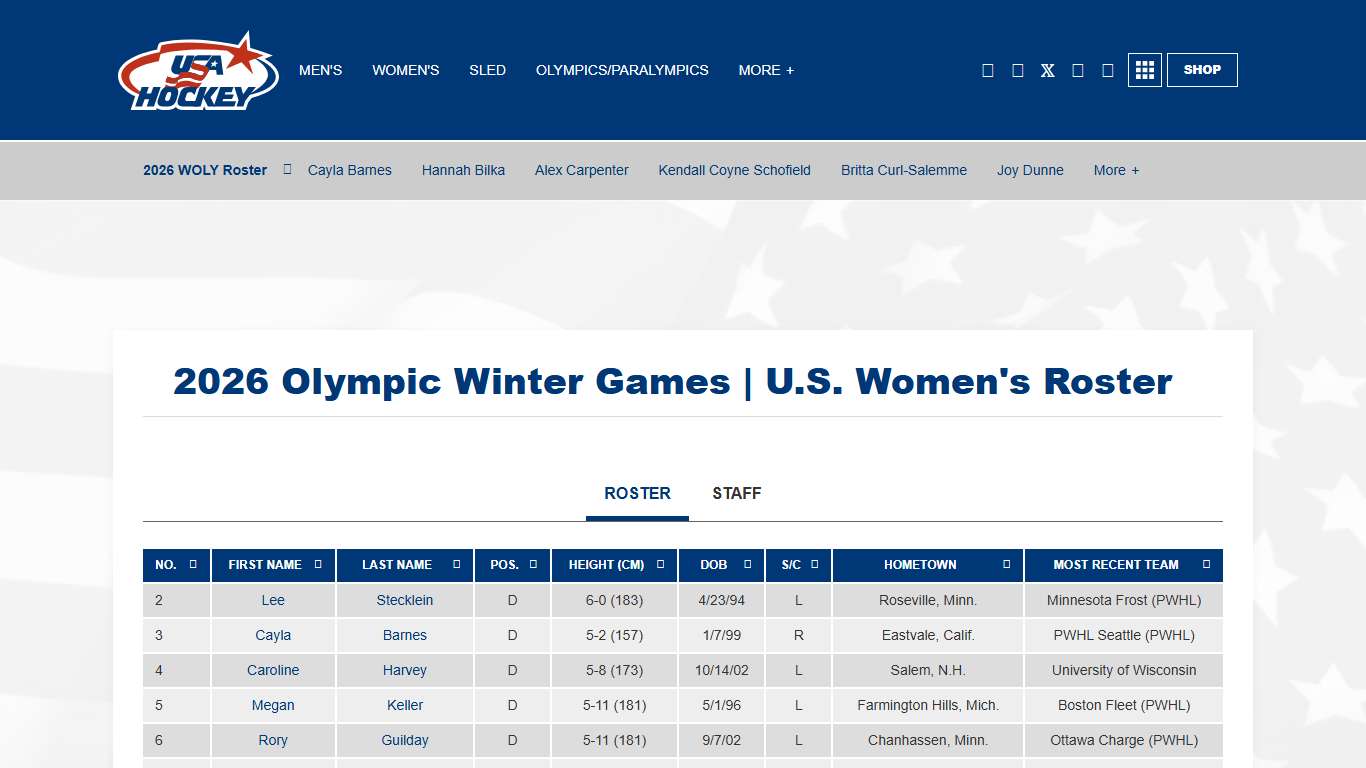Sort the table using the LAST NAME icon
Image resolution: width=1366 pixels, height=768 pixels.
click(457, 565)
